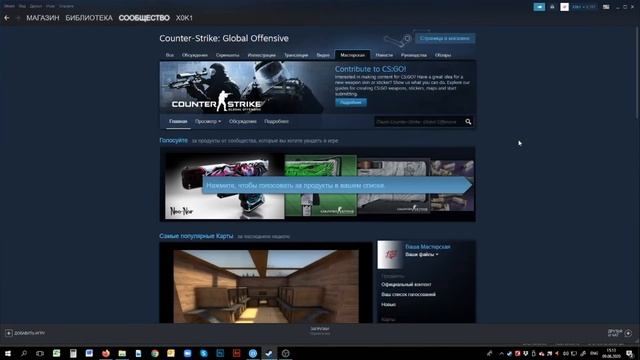Switch to the Видео hub tab

click(x=323, y=55)
